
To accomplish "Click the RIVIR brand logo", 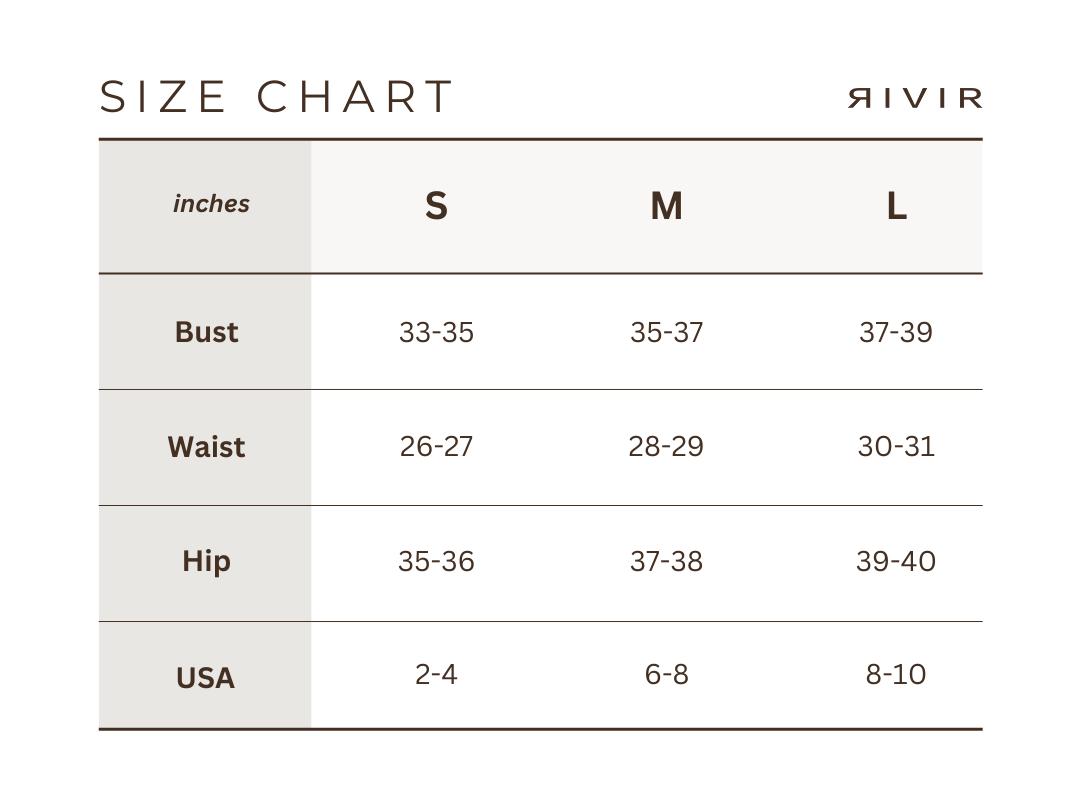I will click(915, 98).
